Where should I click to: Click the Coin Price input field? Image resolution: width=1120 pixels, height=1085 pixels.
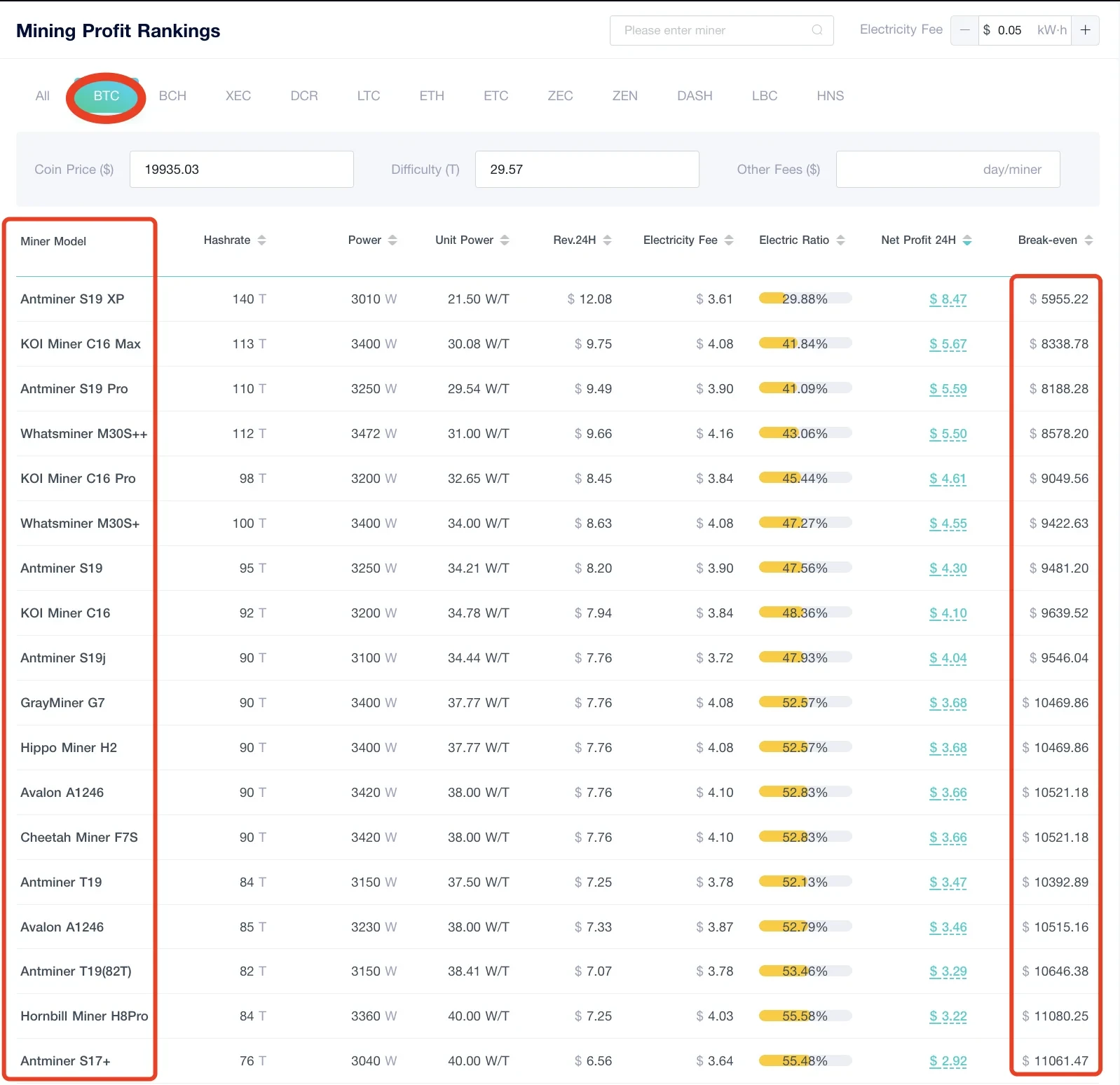[x=241, y=170]
